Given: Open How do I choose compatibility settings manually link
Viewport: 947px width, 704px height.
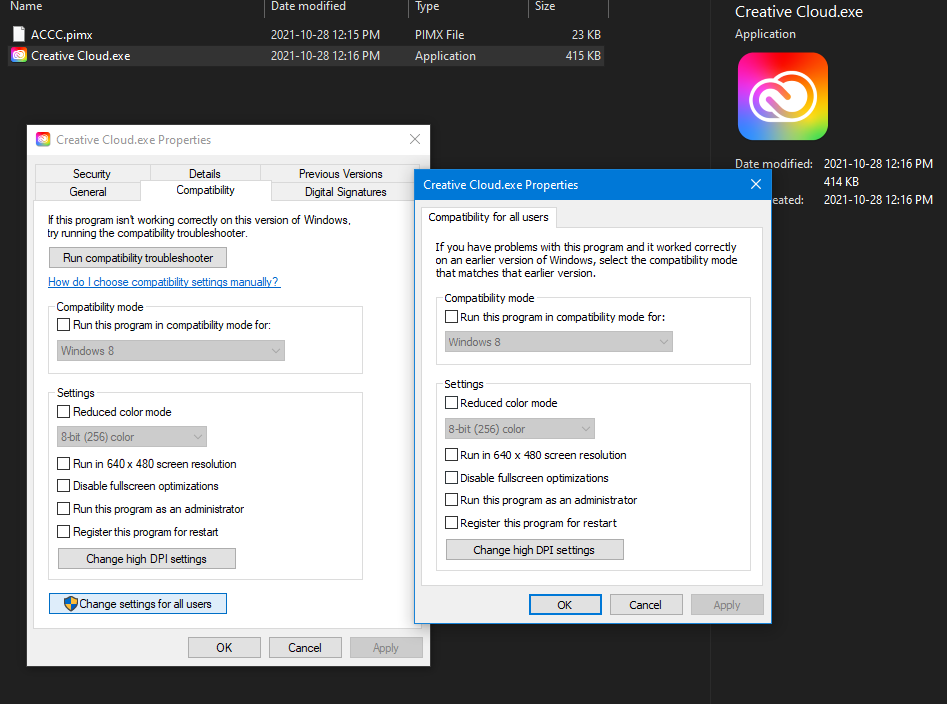Looking at the screenshot, I should (x=163, y=281).
